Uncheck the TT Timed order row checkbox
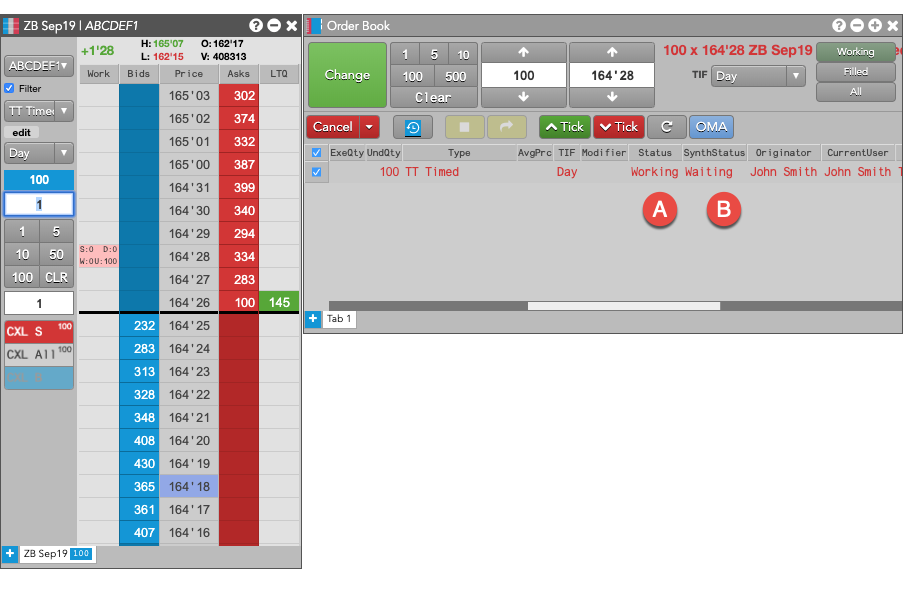 coord(317,172)
